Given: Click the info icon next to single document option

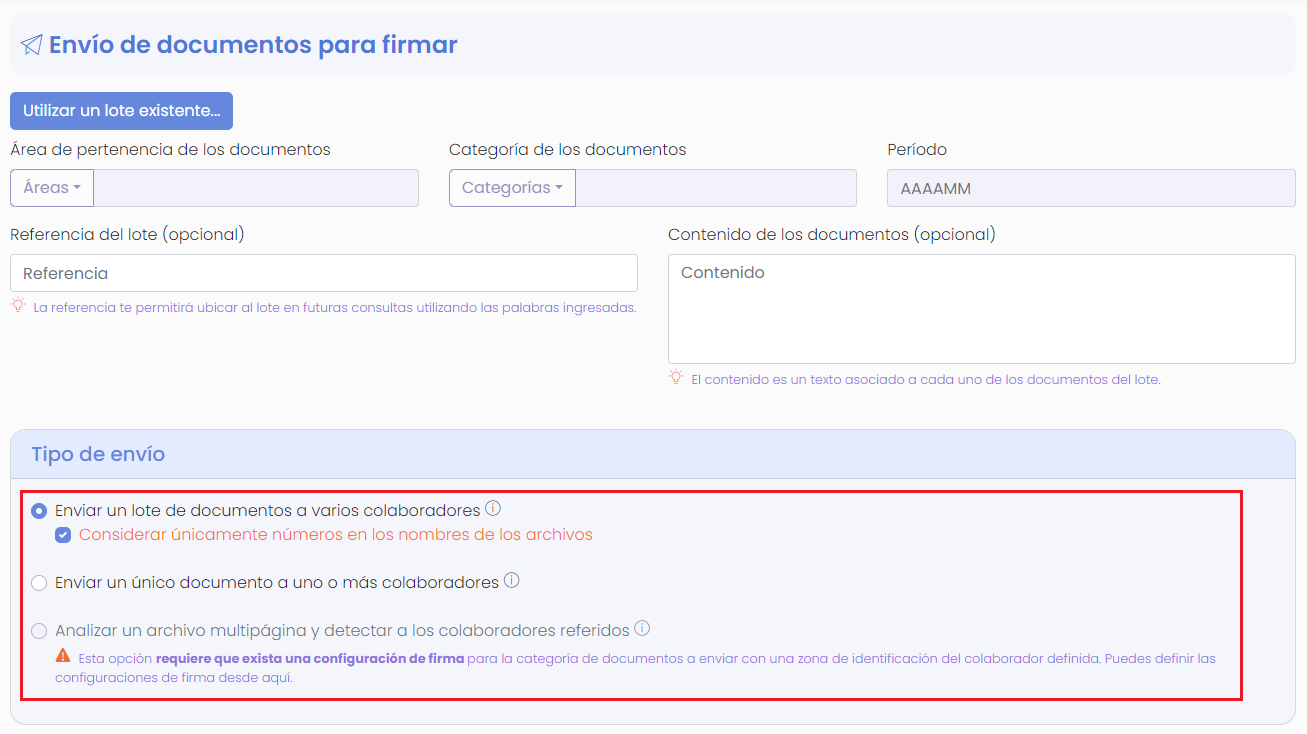Looking at the screenshot, I should pyautogui.click(x=512, y=580).
